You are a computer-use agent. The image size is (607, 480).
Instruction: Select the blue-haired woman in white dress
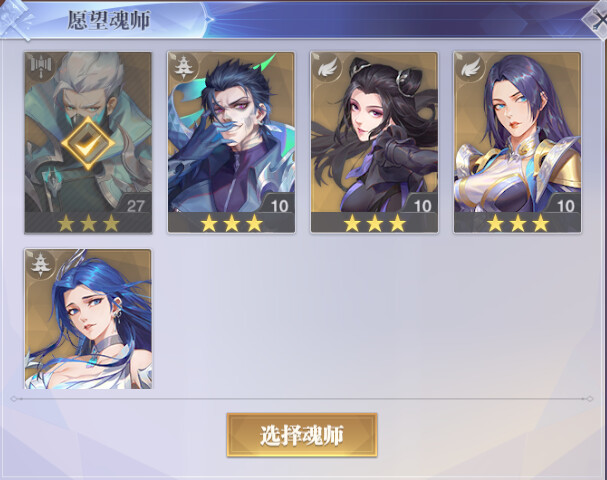pyautogui.click(x=88, y=319)
